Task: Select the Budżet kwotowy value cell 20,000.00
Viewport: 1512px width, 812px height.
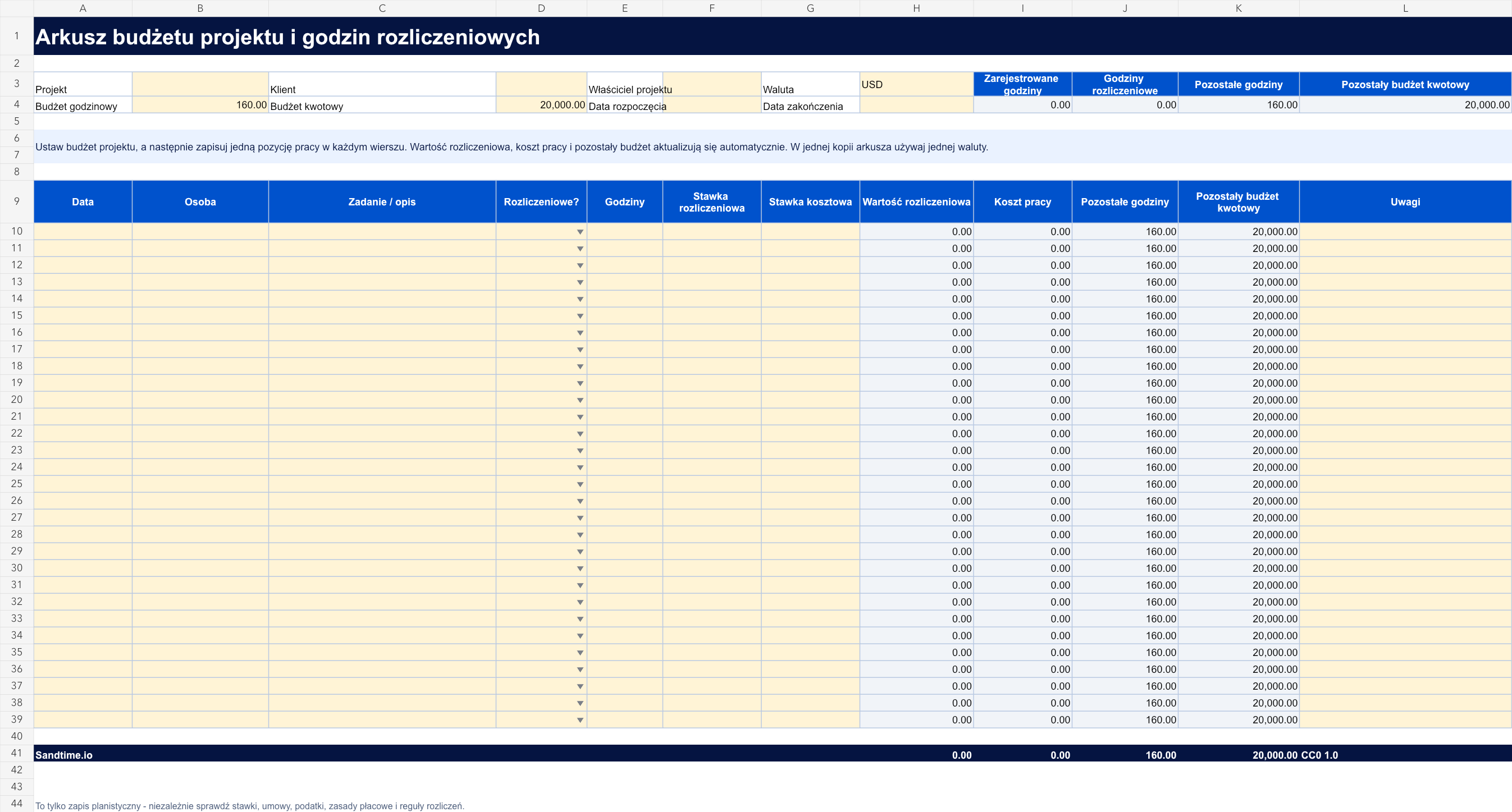Action: (x=541, y=104)
